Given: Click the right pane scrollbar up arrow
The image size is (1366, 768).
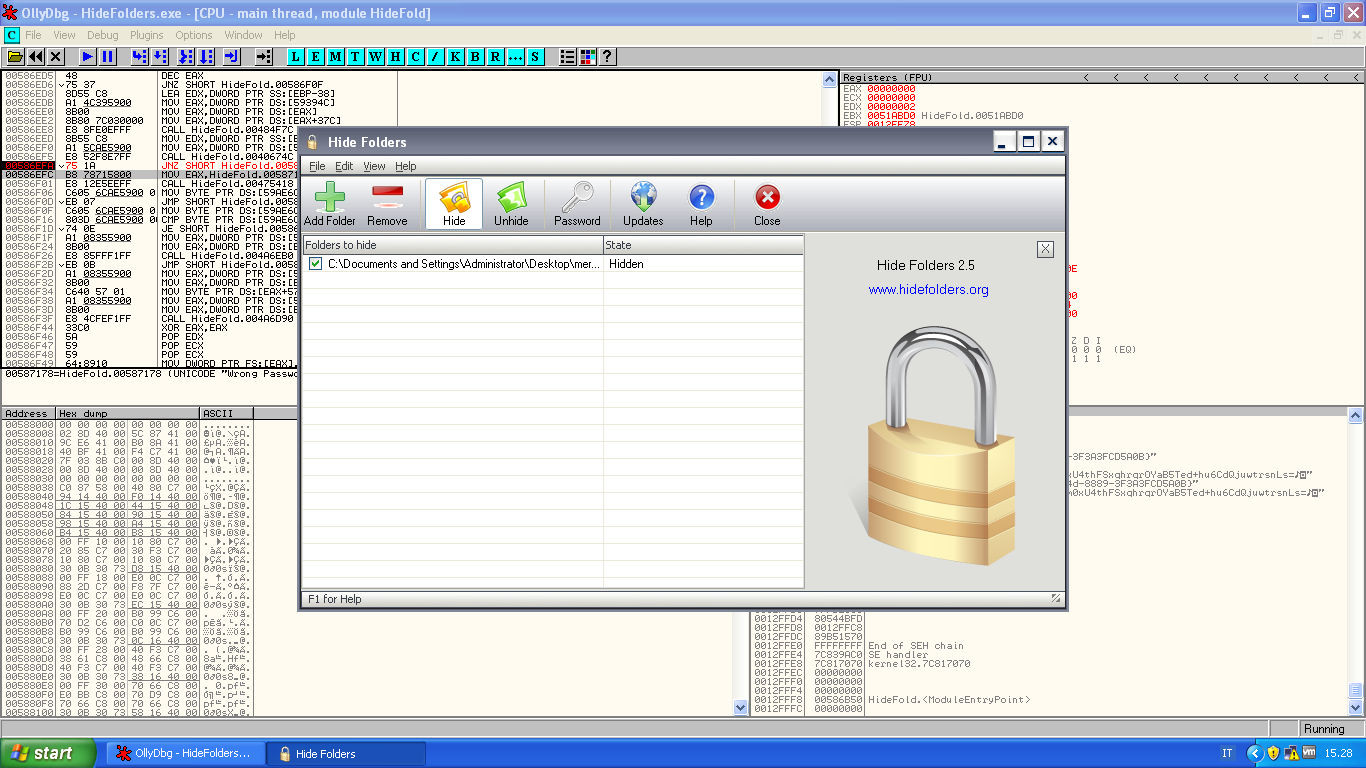Looking at the screenshot, I should pos(1355,415).
